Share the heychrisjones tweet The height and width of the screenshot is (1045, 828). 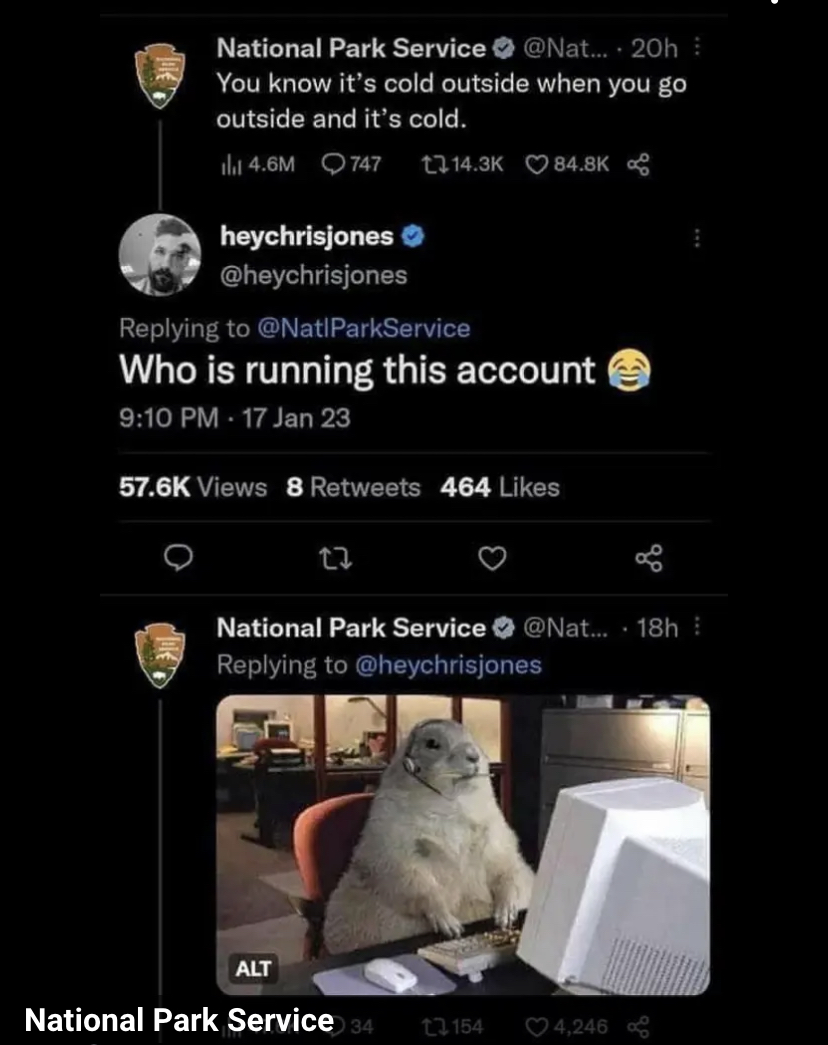point(649,558)
